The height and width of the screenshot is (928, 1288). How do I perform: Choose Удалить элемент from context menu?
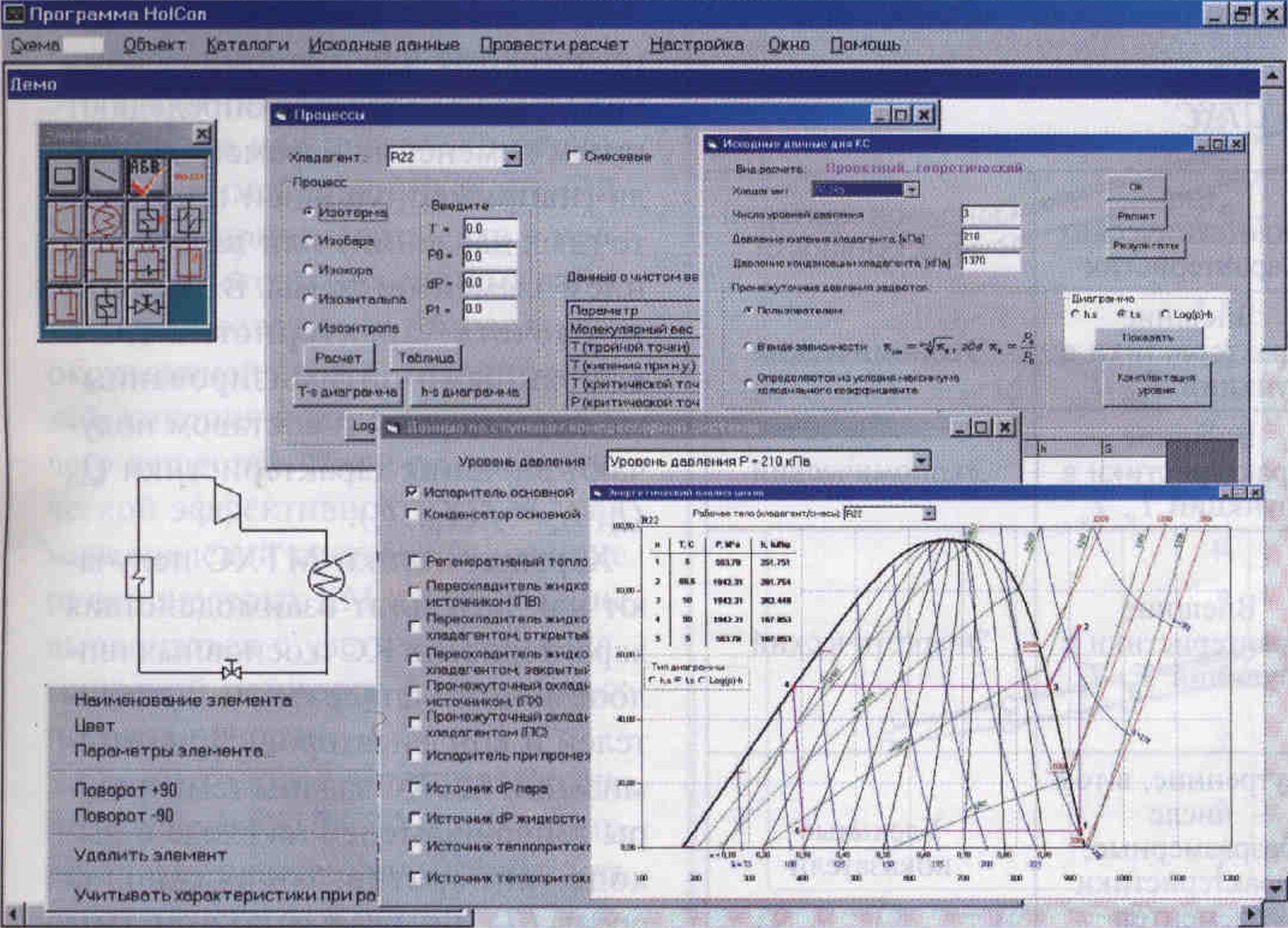coord(150,855)
